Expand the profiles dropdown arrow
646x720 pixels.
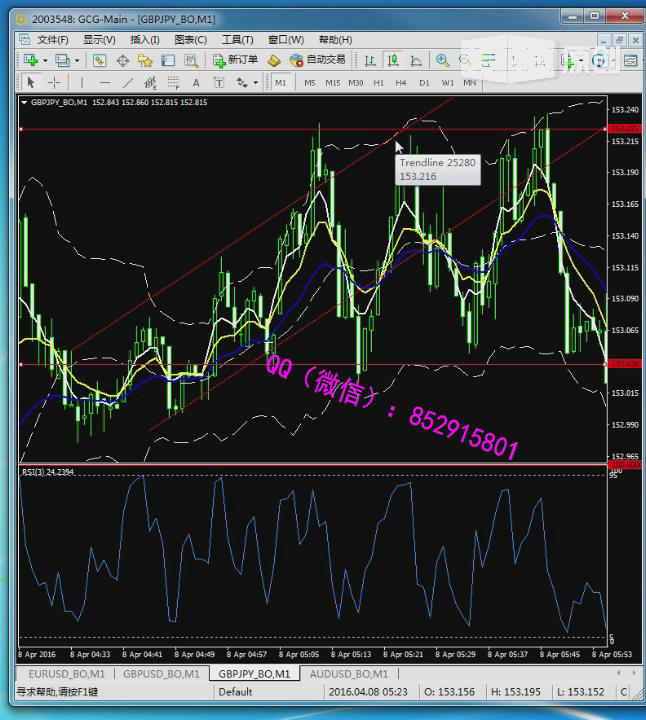click(77, 61)
